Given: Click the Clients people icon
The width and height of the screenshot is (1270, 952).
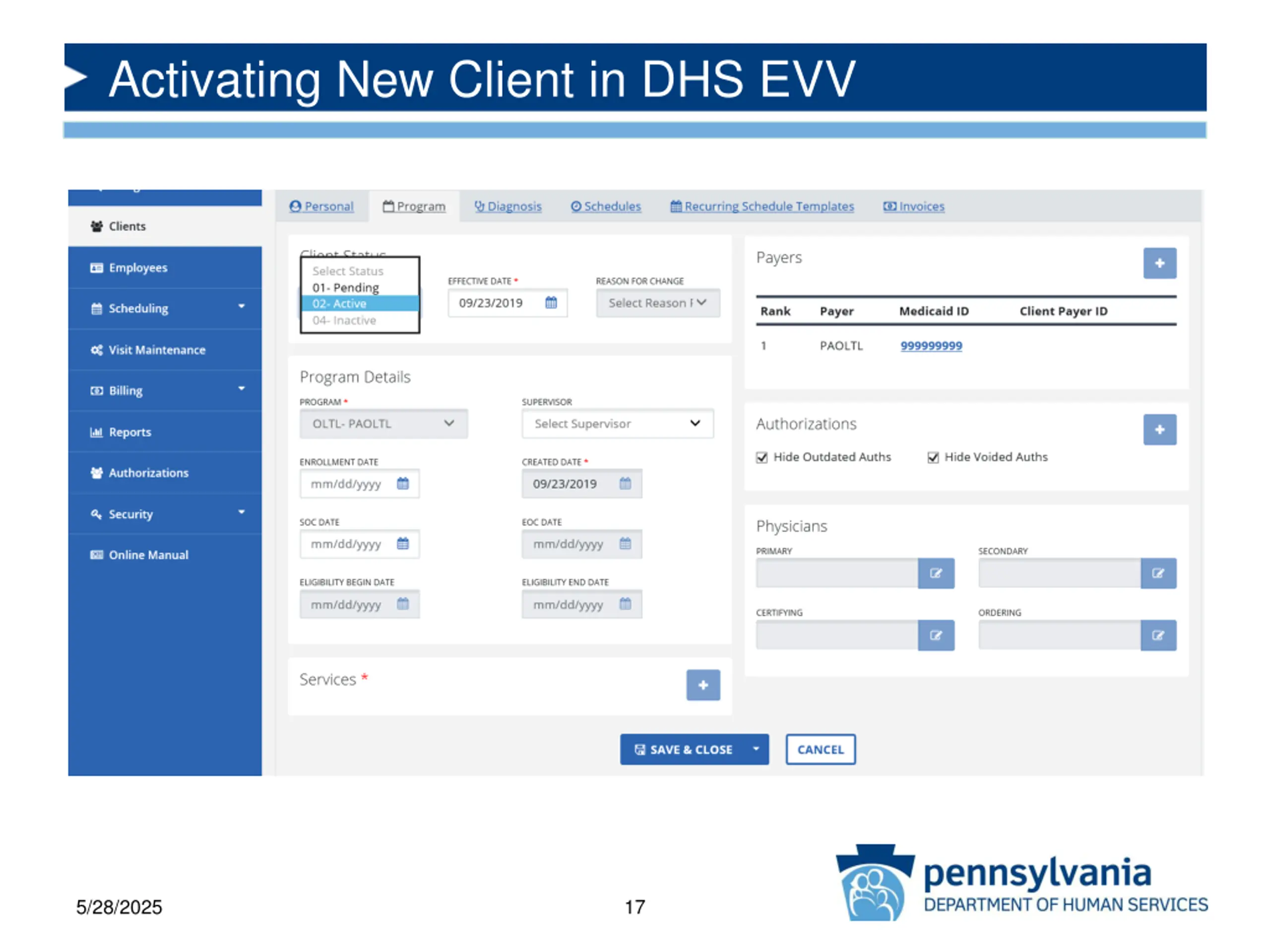Looking at the screenshot, I should pos(96,226).
